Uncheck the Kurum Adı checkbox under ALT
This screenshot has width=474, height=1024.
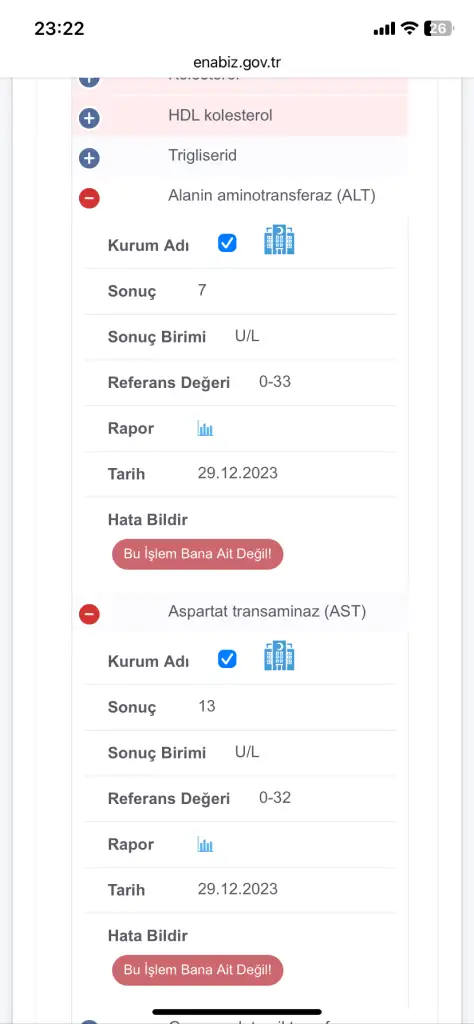(227, 244)
